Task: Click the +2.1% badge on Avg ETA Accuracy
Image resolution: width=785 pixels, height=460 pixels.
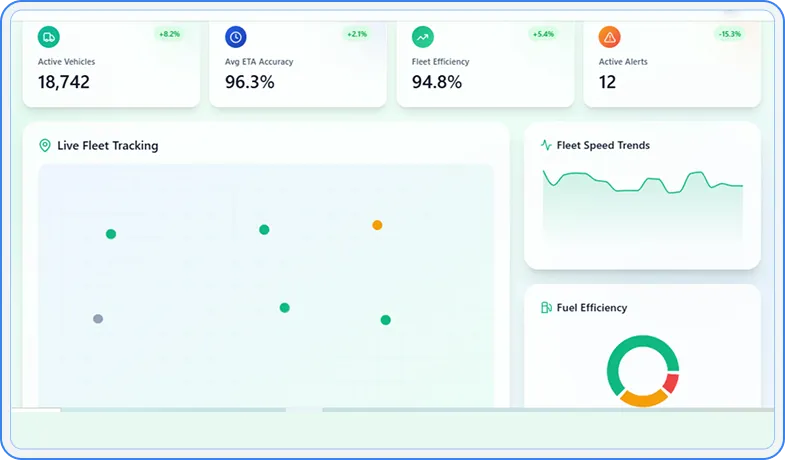Action: [356, 34]
